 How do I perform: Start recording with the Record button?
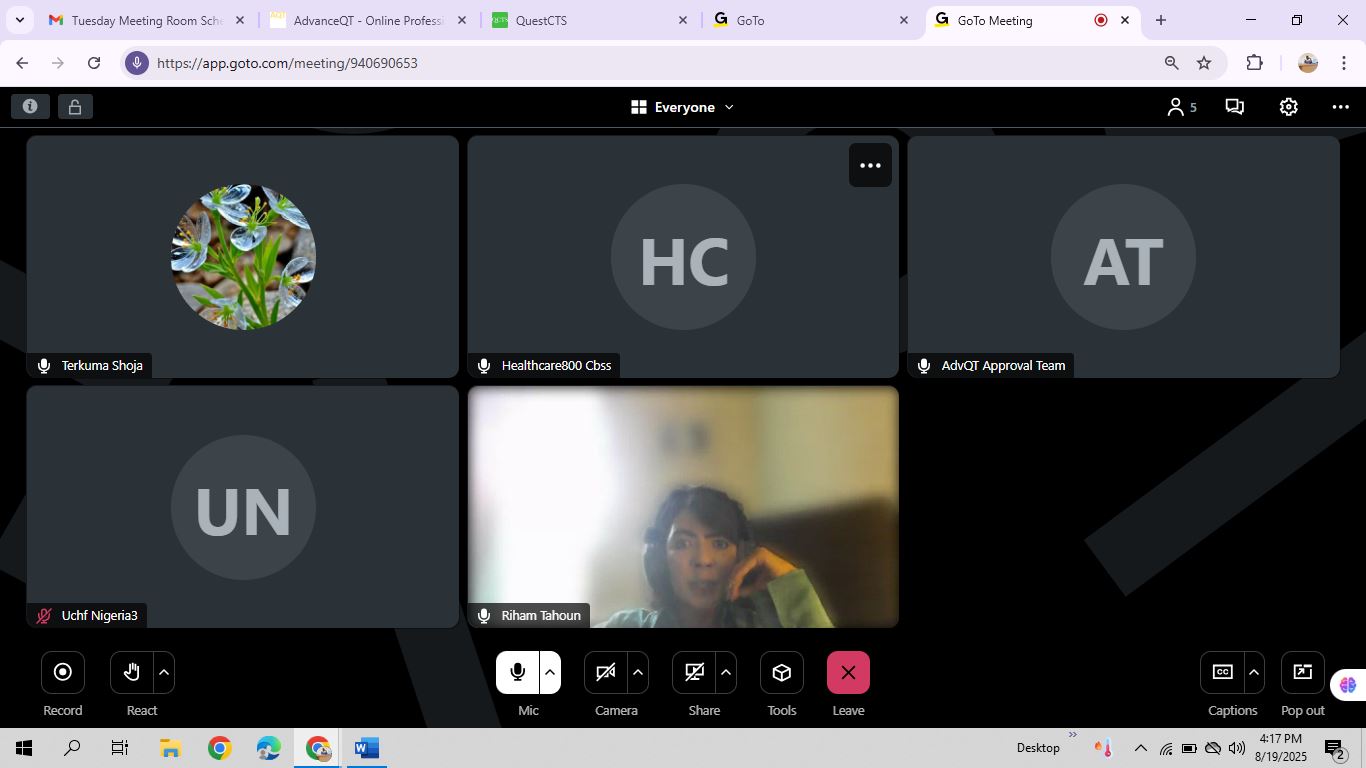[x=62, y=673]
